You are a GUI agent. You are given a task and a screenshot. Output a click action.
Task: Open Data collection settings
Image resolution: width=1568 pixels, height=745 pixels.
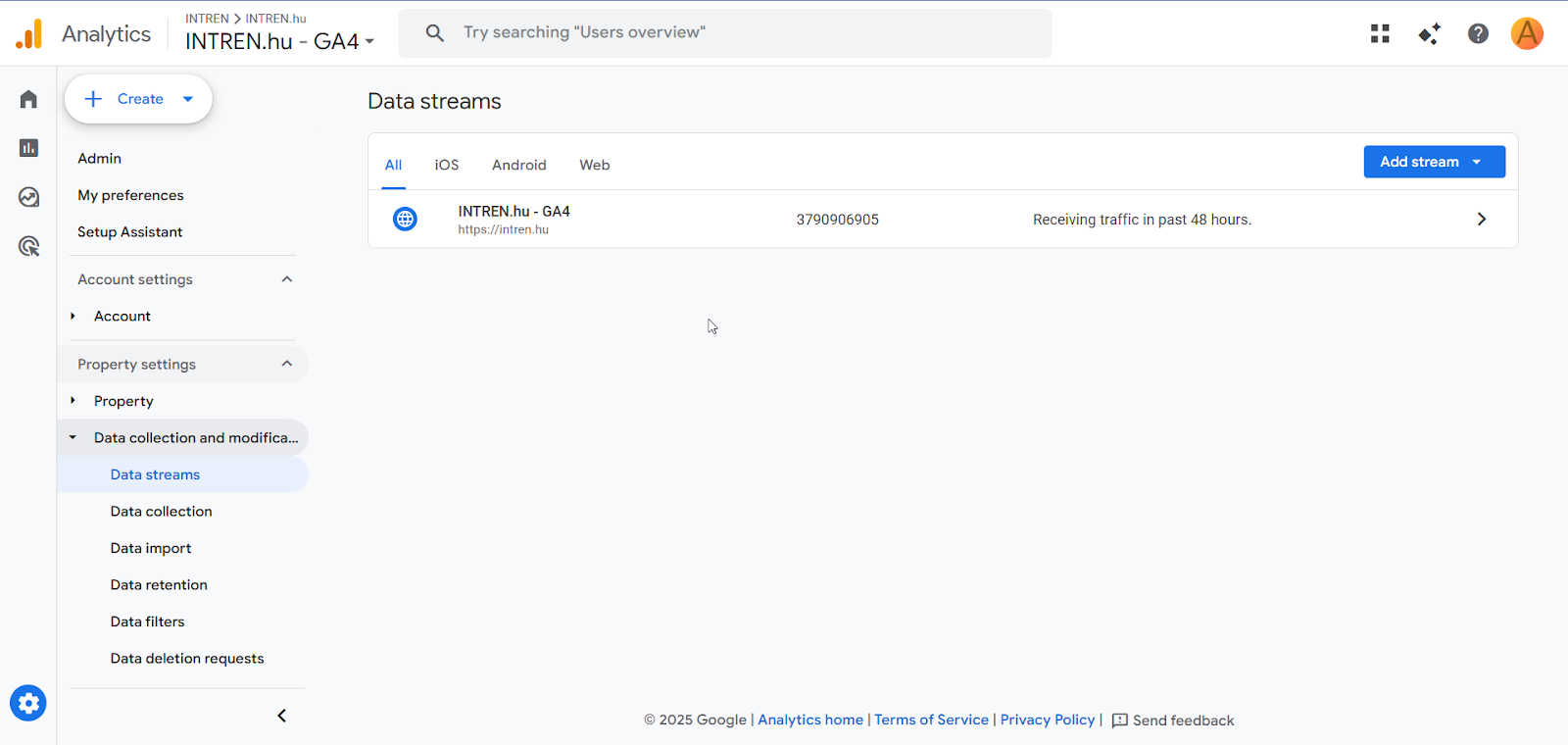[161, 512]
